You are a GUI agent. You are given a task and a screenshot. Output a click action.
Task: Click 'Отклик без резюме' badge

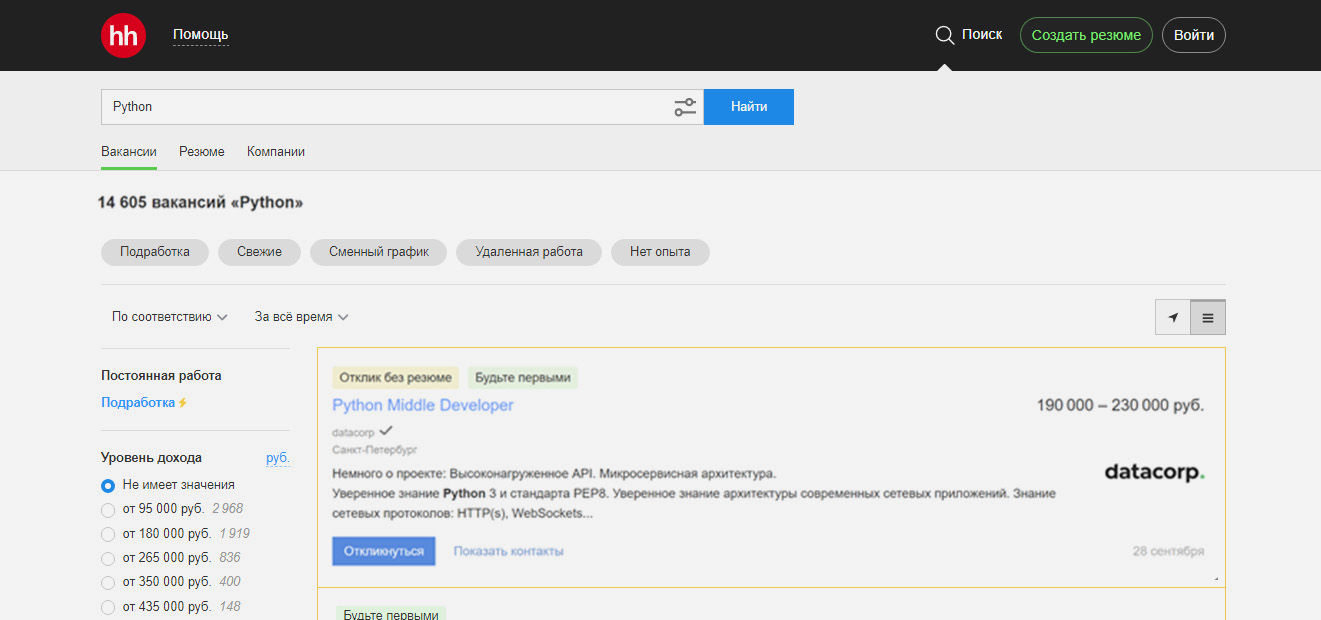[x=396, y=378]
